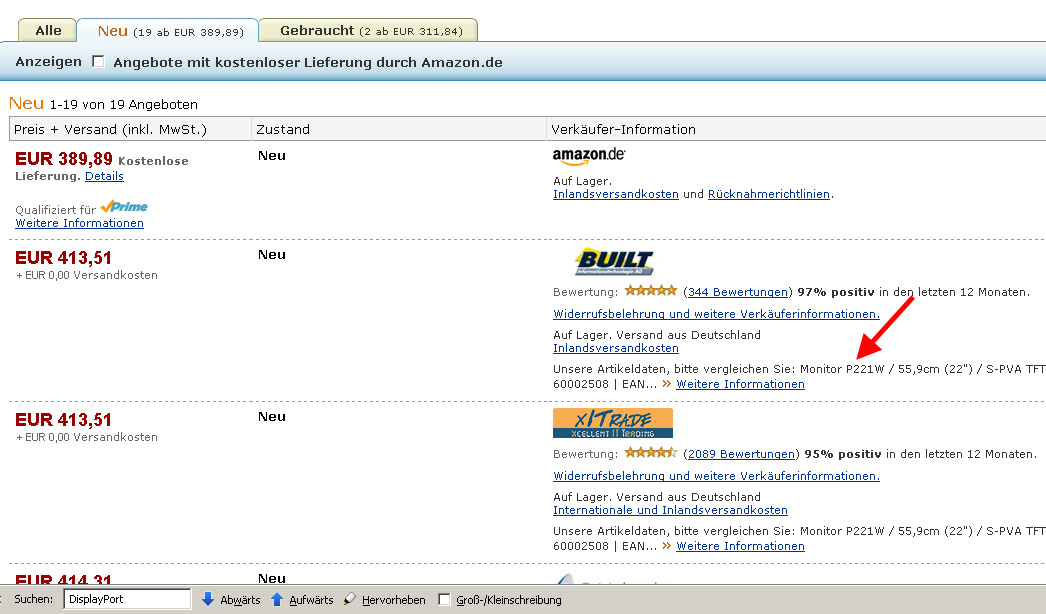The image size is (1046, 614).
Task: Click the star rating for xITRADE seller
Action: [x=650, y=453]
